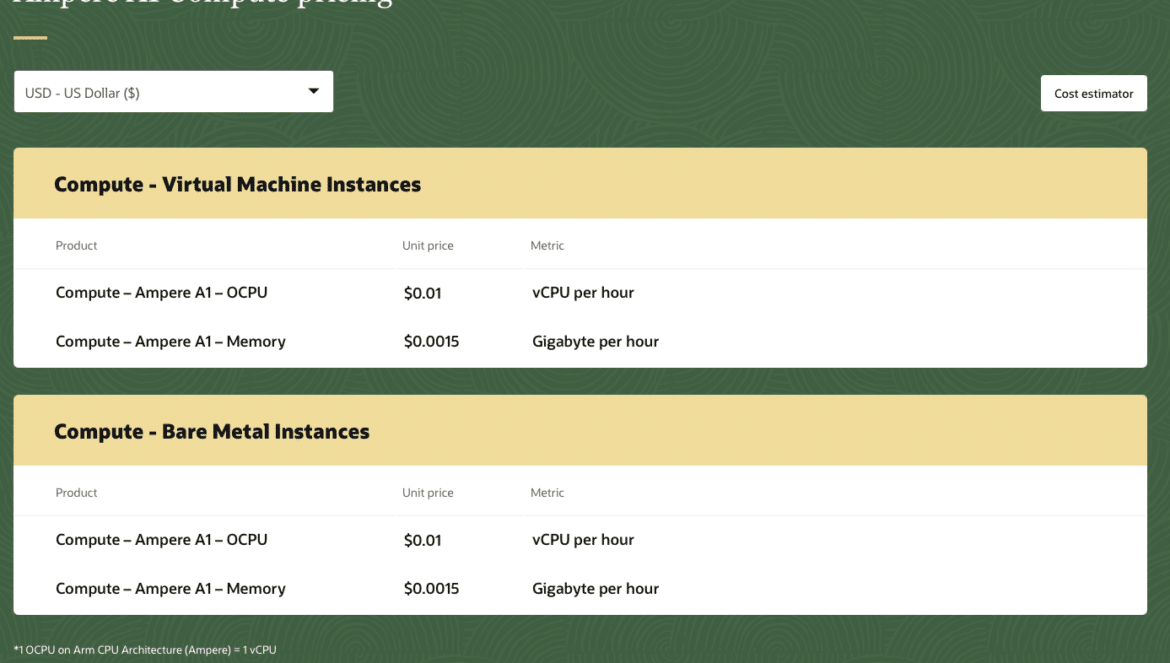Click the Product column header under Bare Metal Instances

point(76,492)
